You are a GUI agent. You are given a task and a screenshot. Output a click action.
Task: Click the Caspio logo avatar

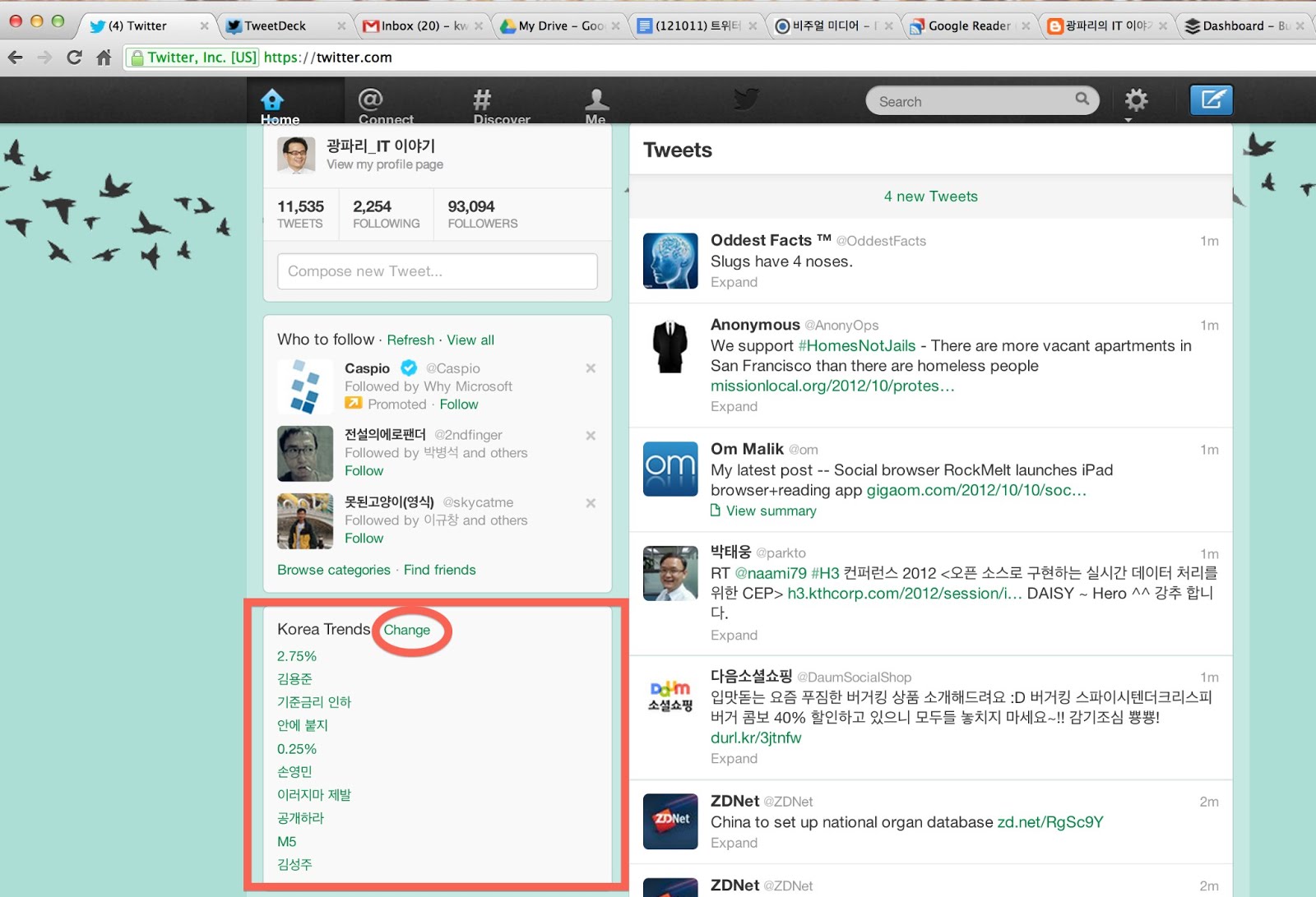305,386
